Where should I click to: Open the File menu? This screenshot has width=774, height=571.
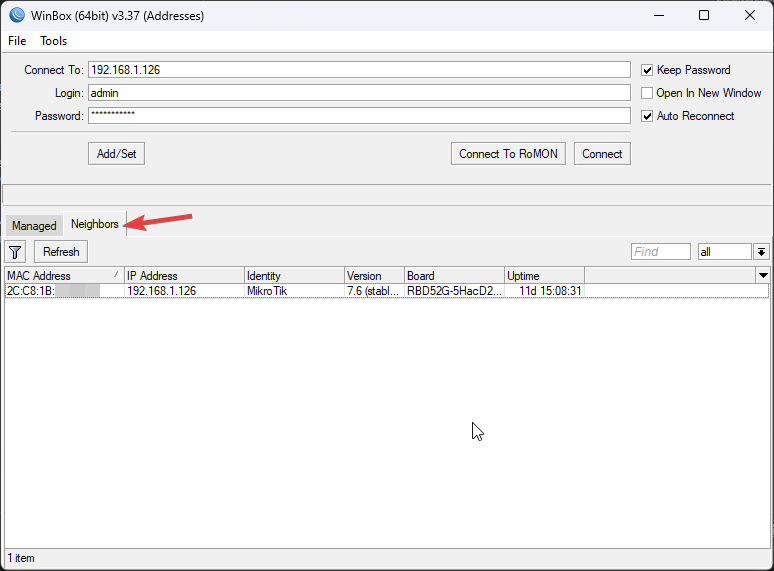[17, 41]
